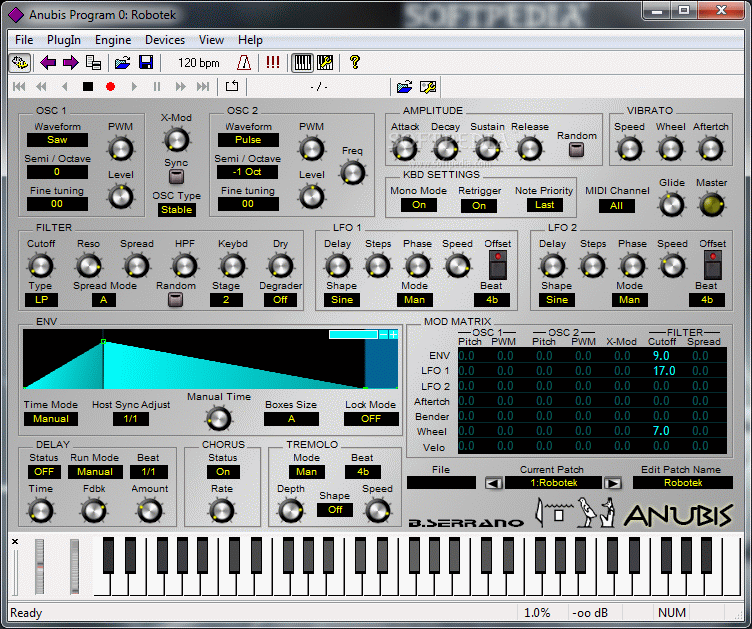Open the plugin chain window icon
This screenshot has width=752, height=629.
93,63
